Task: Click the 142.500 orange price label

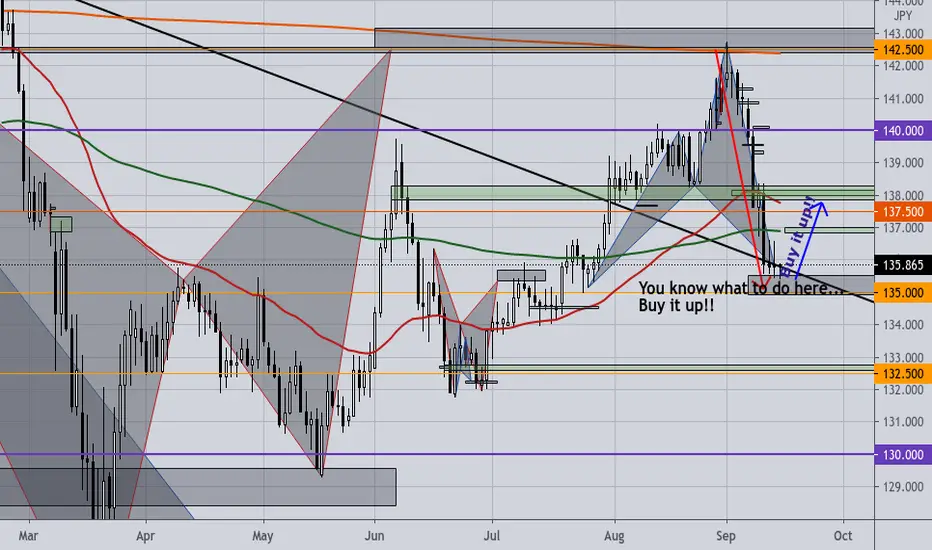Action: point(903,50)
